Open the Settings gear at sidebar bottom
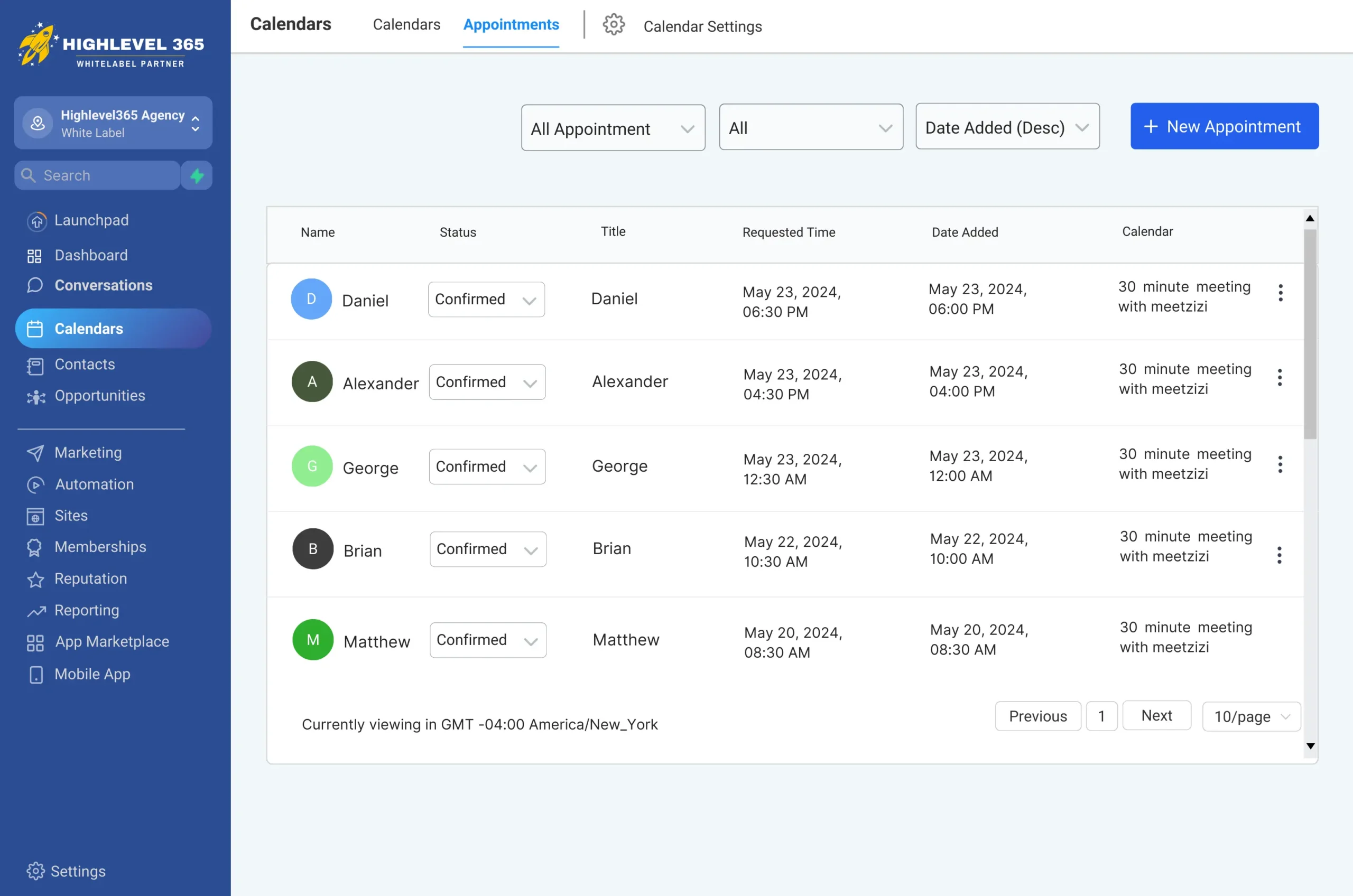 pyautogui.click(x=35, y=871)
